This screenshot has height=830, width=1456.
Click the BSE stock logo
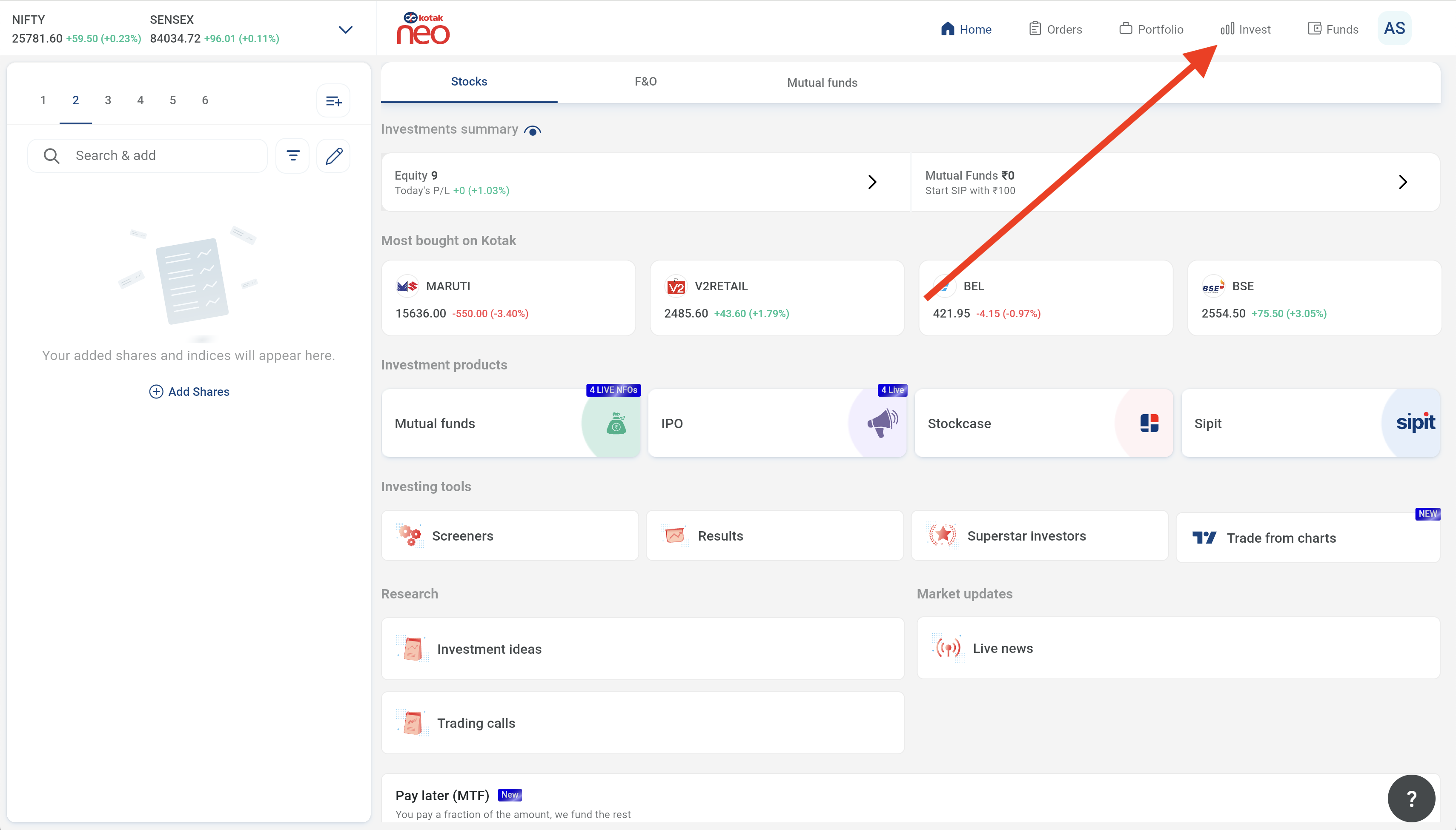(1213, 286)
